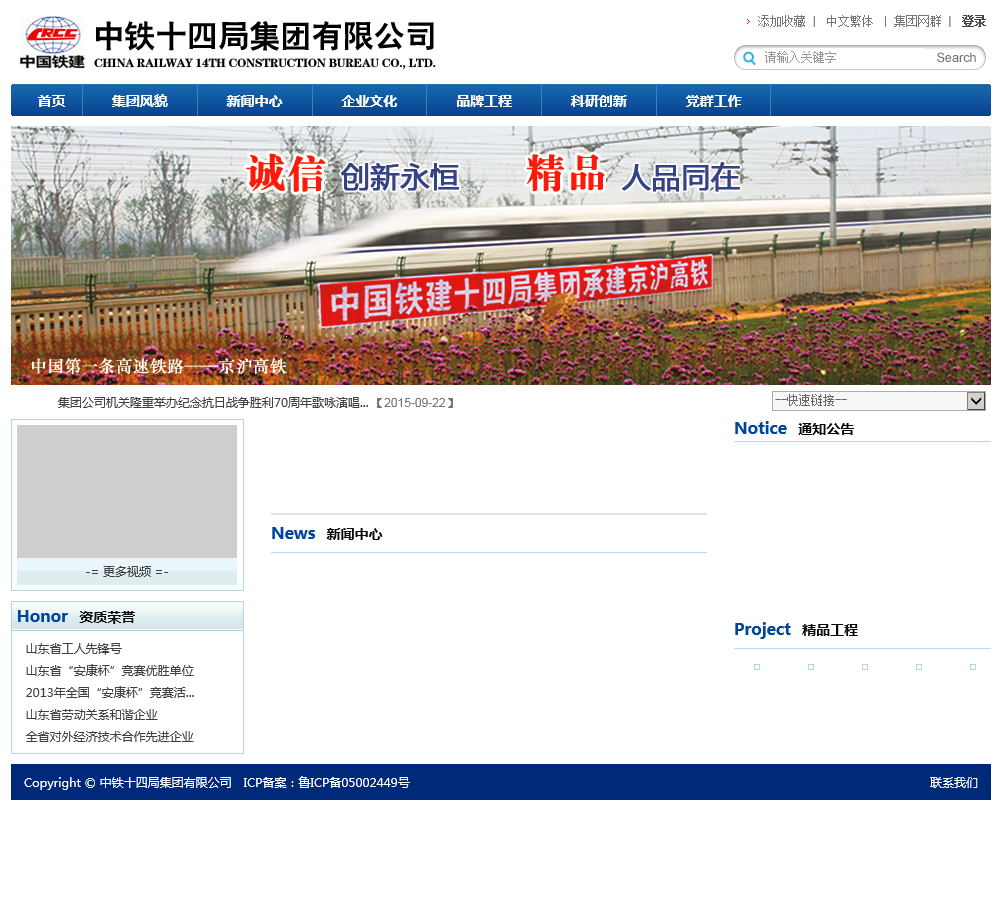Open the 企业文化 menu item
Image resolution: width=1002 pixels, height=911 pixels.
(x=369, y=101)
